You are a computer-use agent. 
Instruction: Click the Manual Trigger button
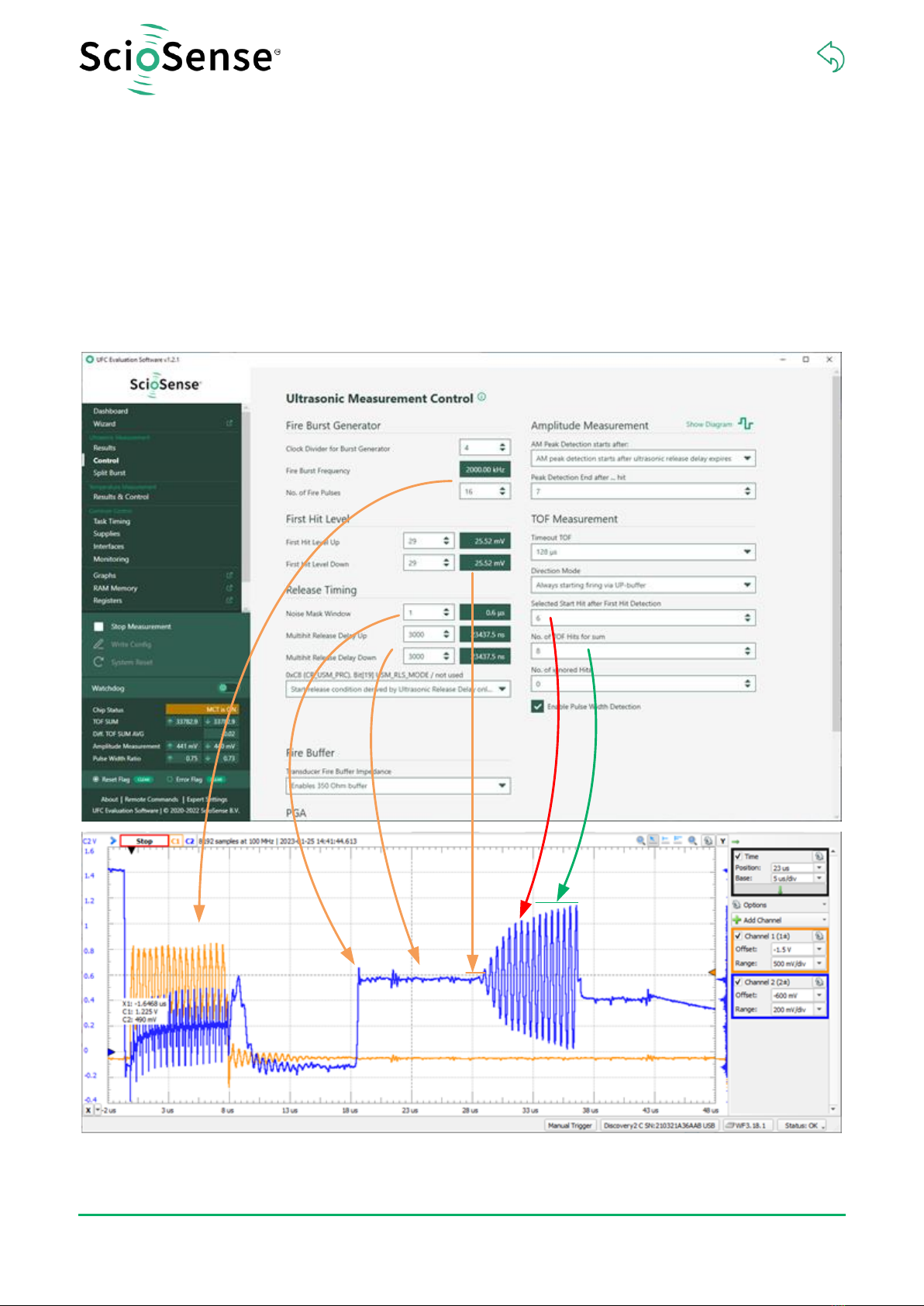(x=570, y=1125)
